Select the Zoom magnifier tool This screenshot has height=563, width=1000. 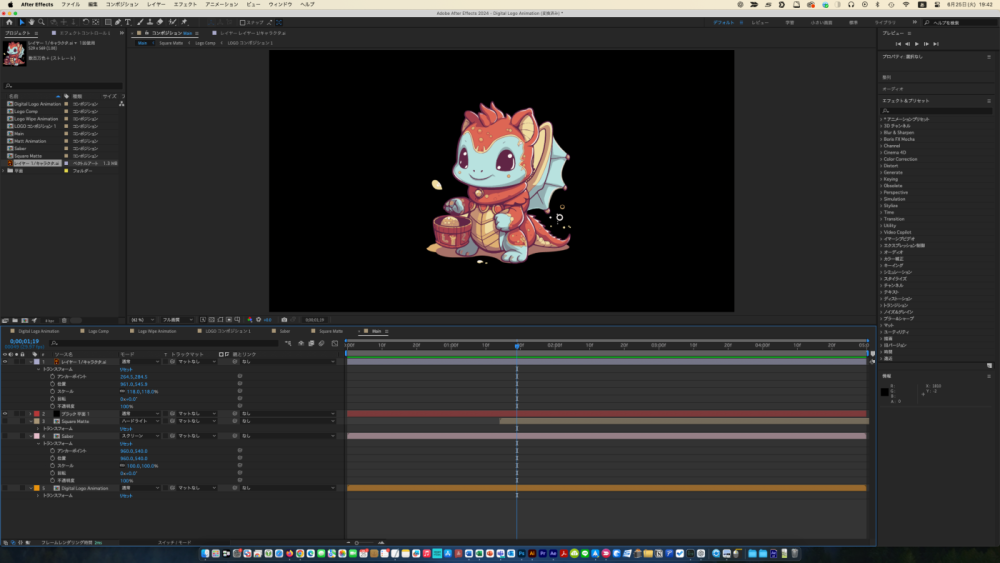(43, 21)
